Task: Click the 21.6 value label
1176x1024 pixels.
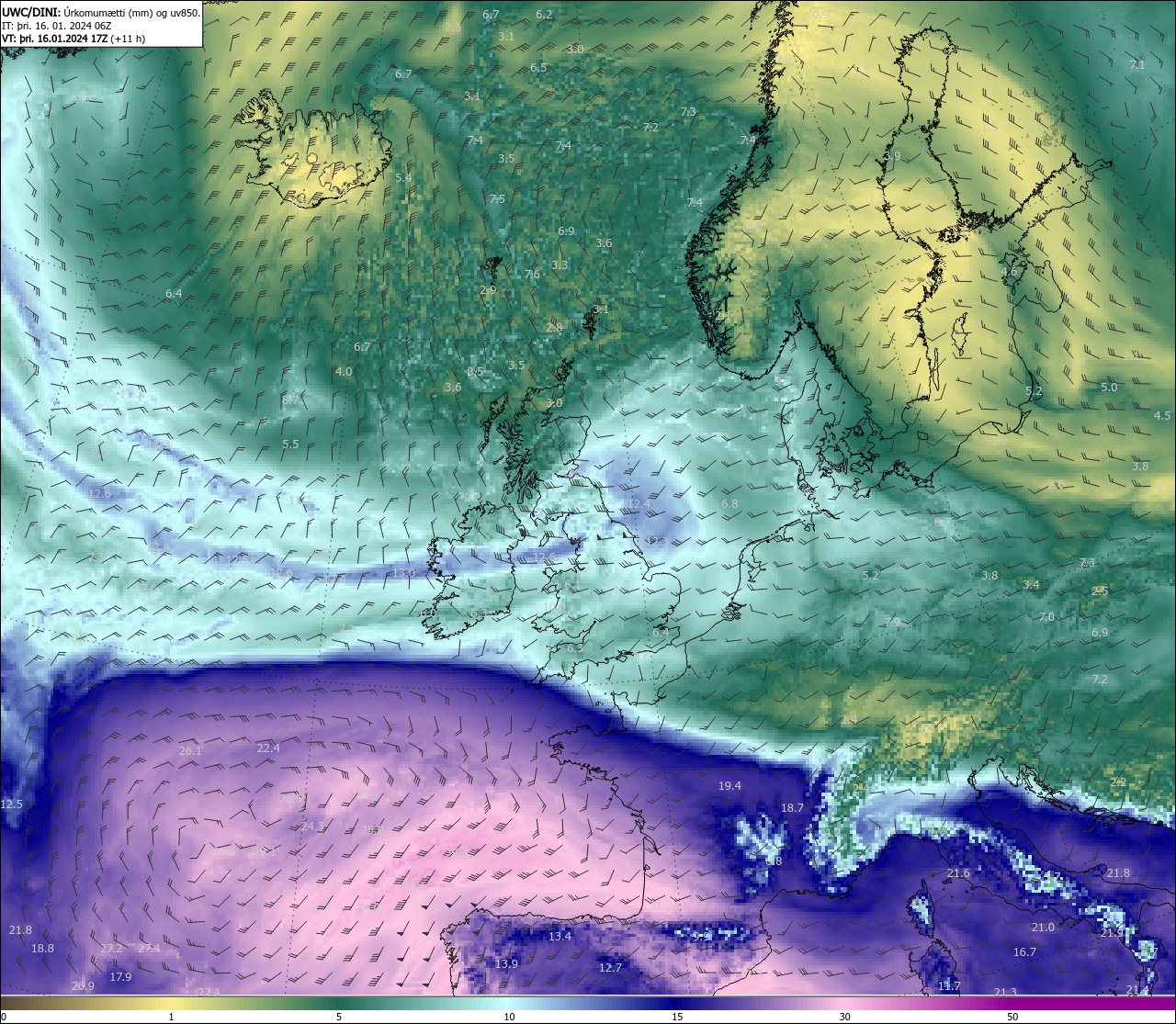Action: [958, 872]
